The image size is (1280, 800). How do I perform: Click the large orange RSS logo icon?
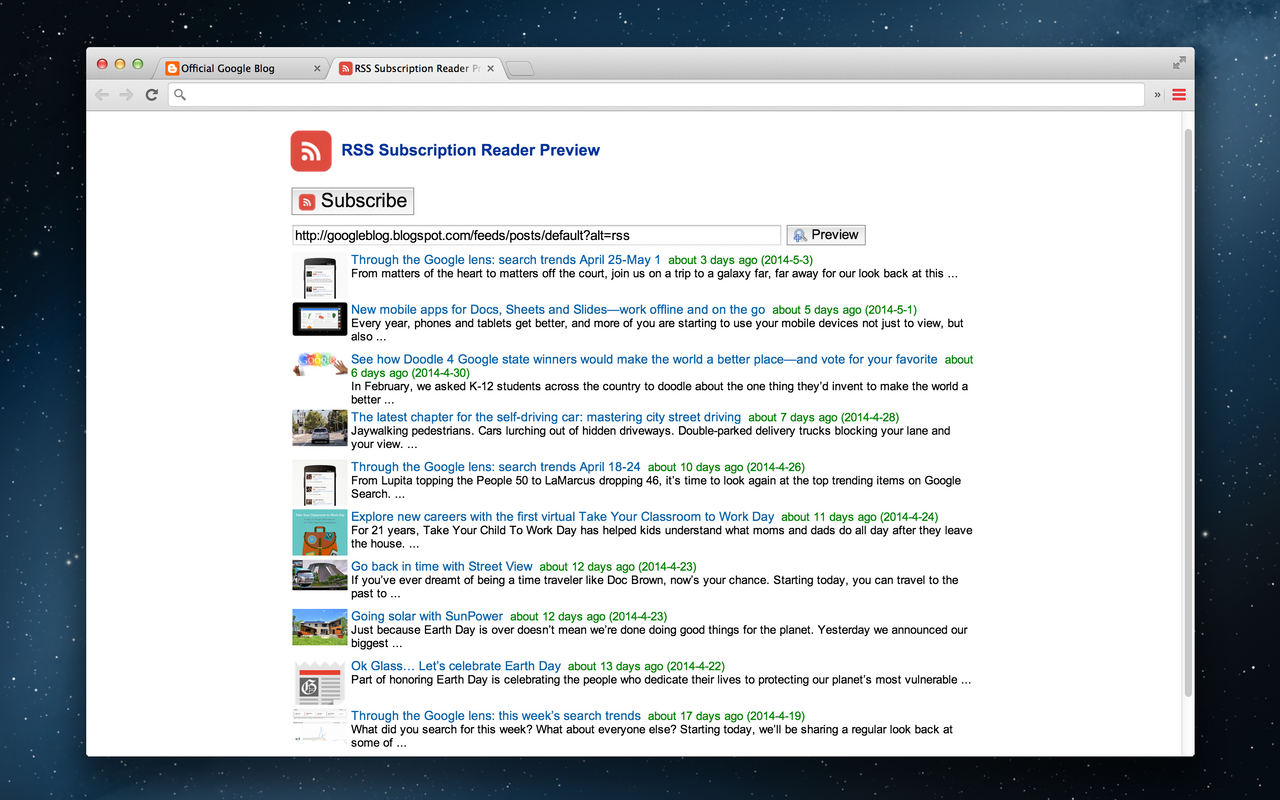pos(311,151)
